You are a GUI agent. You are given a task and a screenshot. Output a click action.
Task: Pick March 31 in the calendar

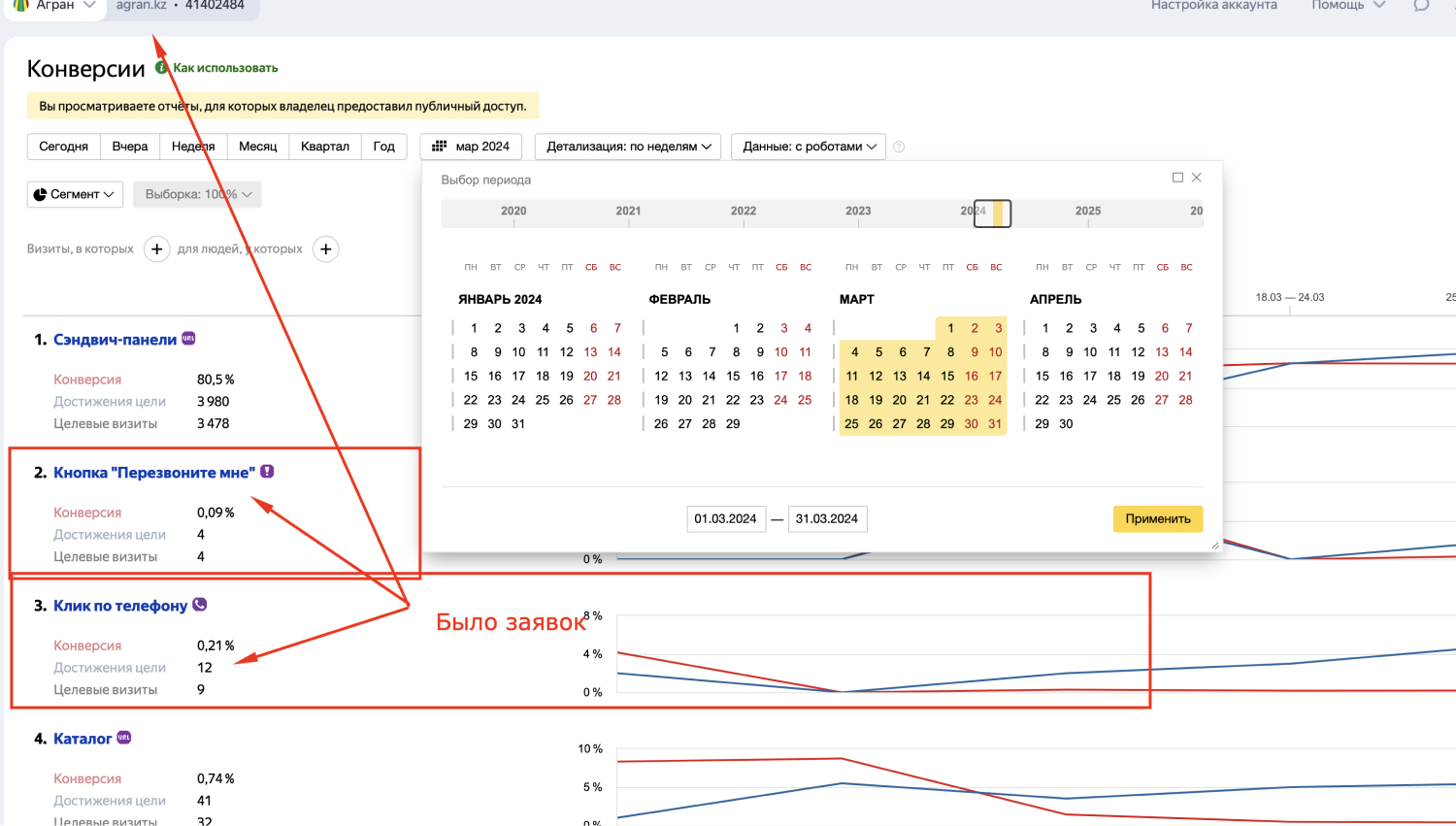pos(995,424)
